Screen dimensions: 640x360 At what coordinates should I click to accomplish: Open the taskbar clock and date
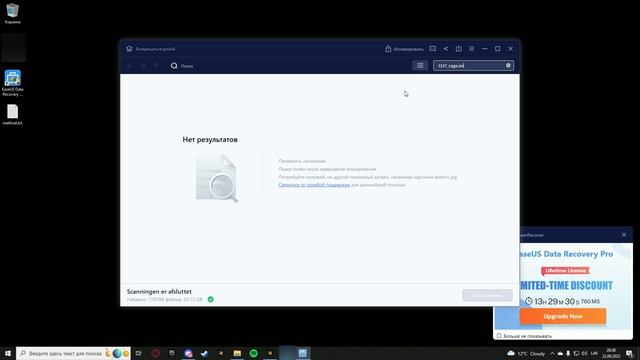point(611,353)
